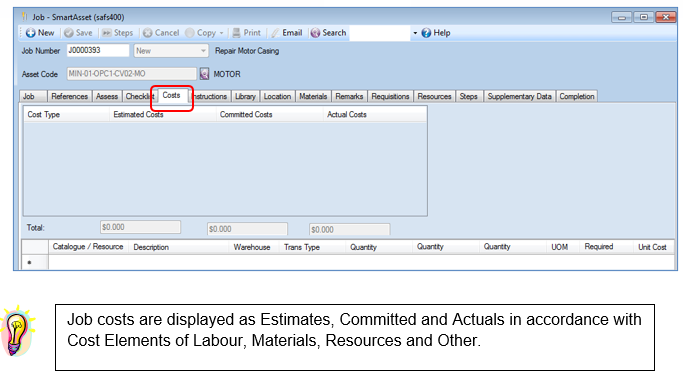
Task: Open Help from the toolbar
Action: [436, 33]
